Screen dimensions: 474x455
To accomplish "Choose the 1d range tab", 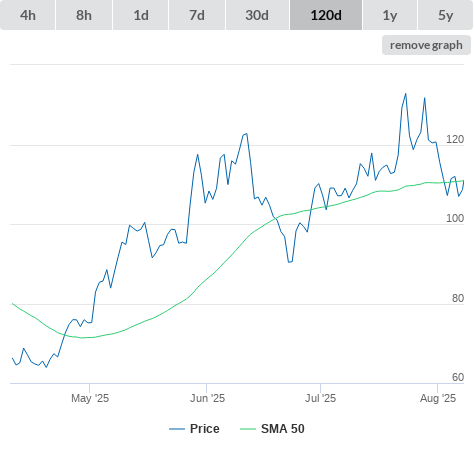I will (141, 15).
